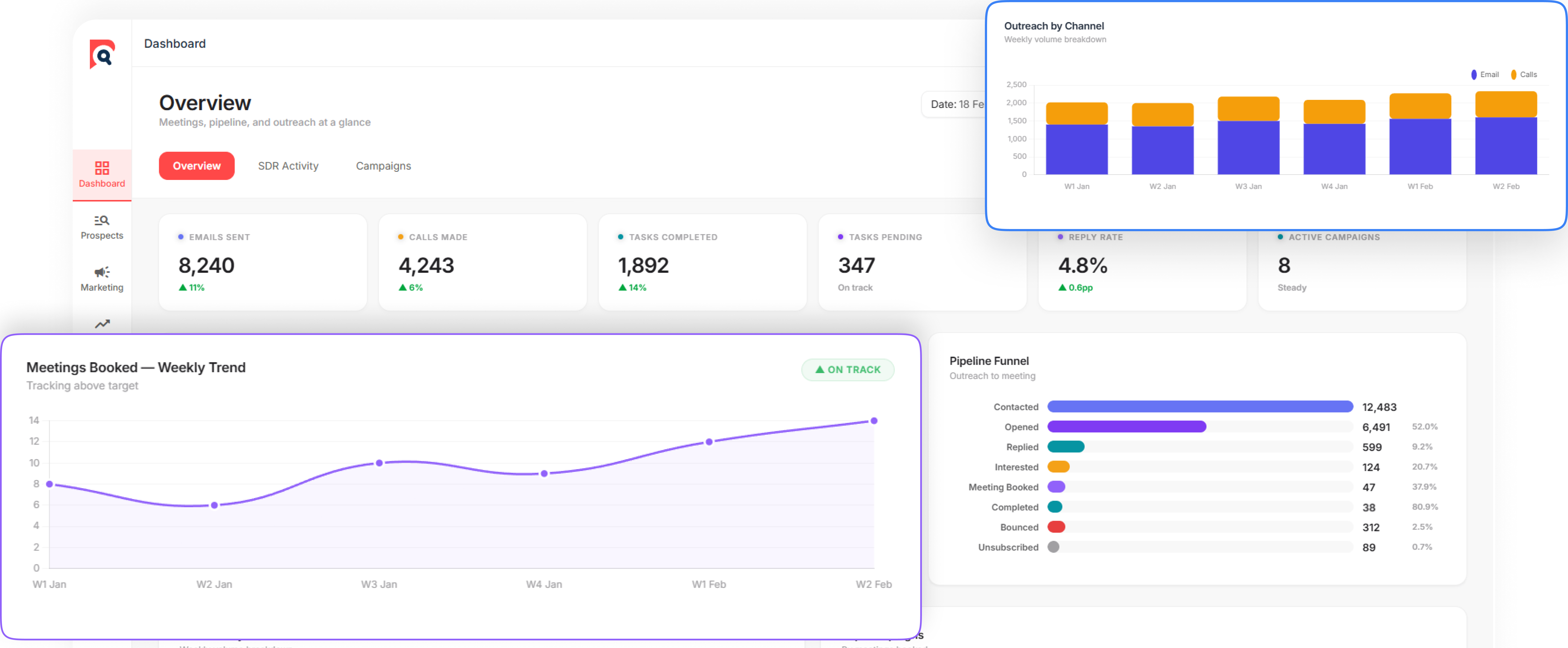1568x648 pixels.
Task: Click the Dashboard heading link
Action: [x=175, y=43]
